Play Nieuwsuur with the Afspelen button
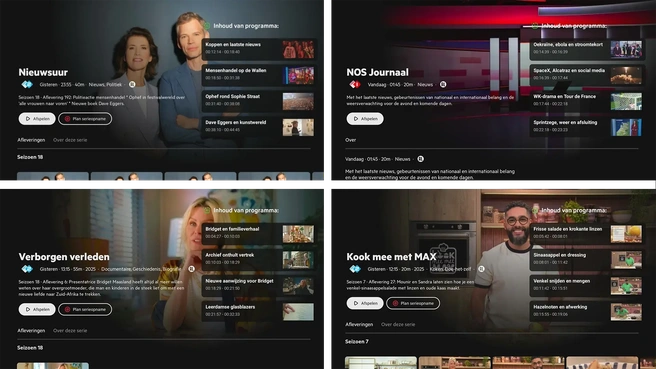 click(x=37, y=119)
